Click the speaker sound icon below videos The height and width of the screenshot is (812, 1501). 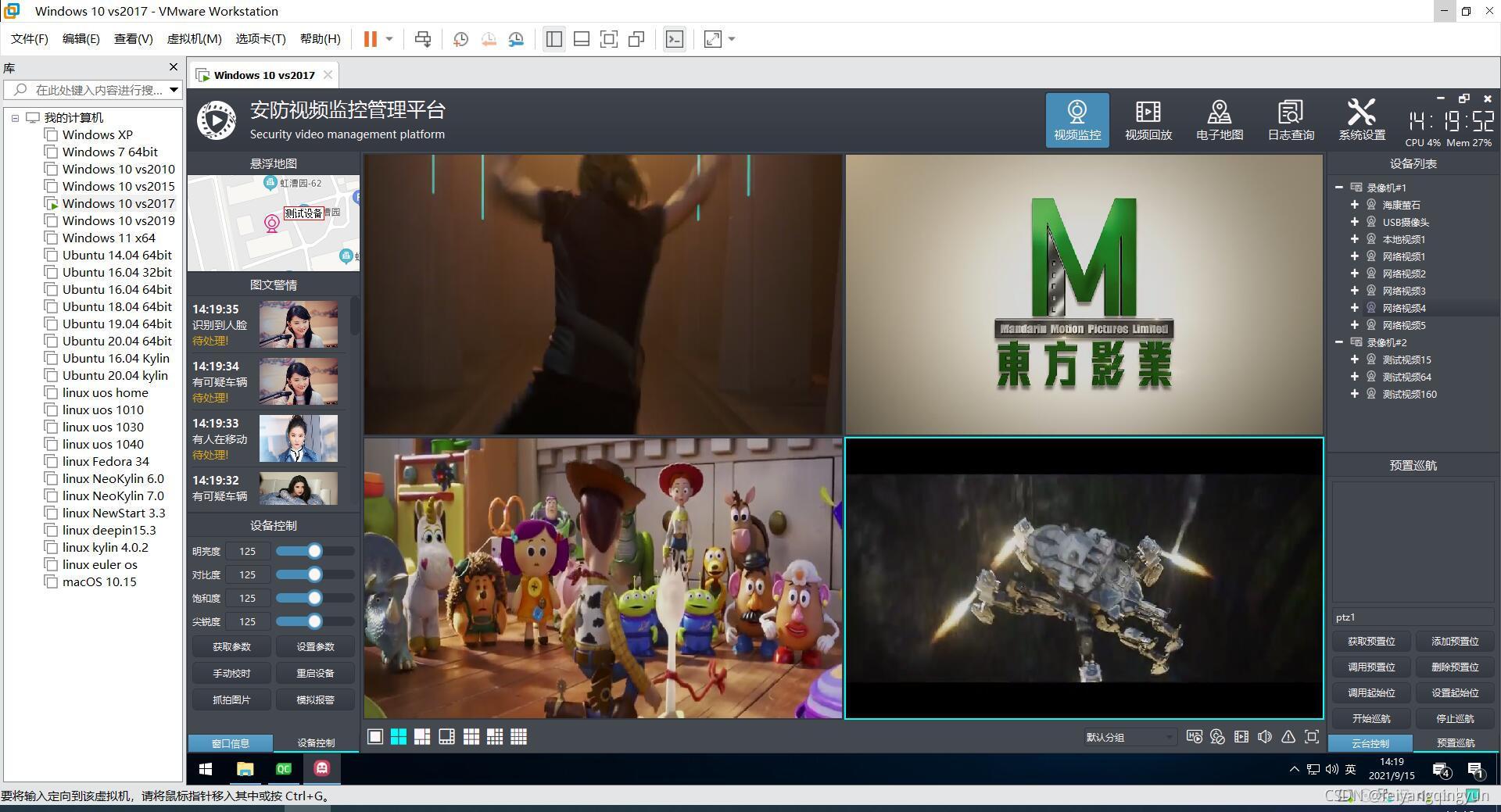(1265, 737)
